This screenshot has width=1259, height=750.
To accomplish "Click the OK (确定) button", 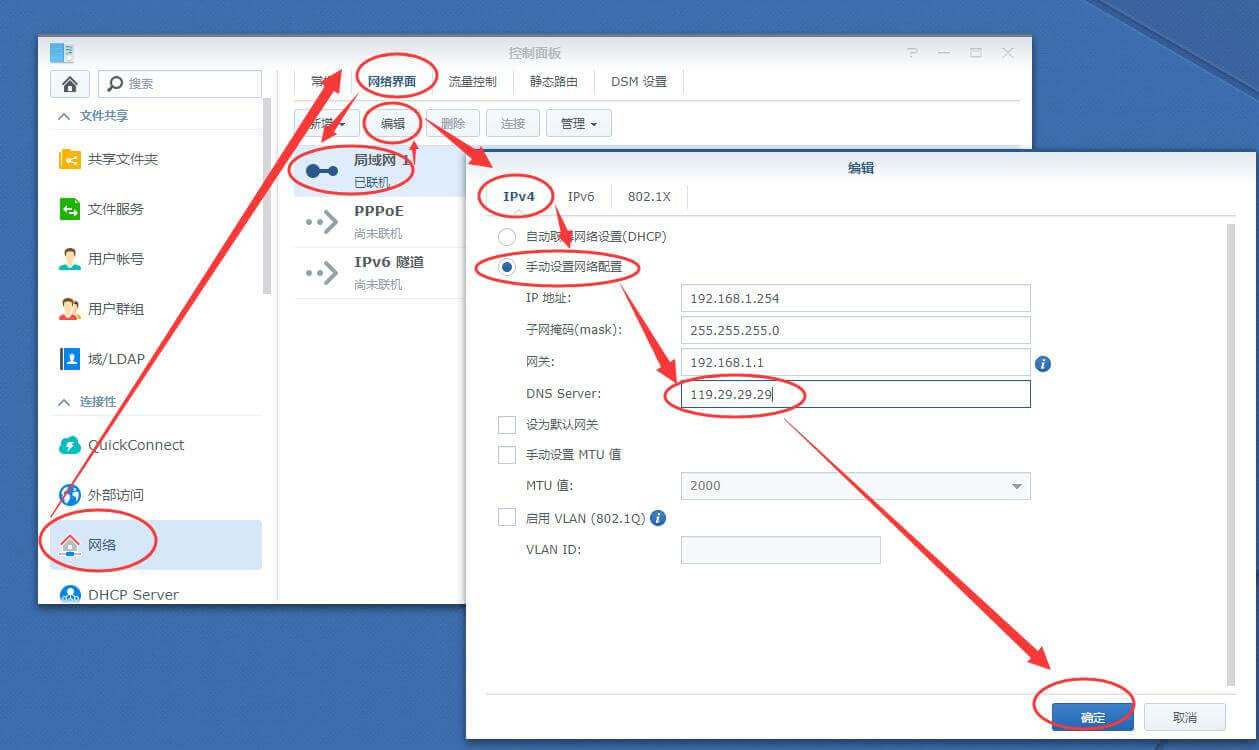I will [1092, 717].
